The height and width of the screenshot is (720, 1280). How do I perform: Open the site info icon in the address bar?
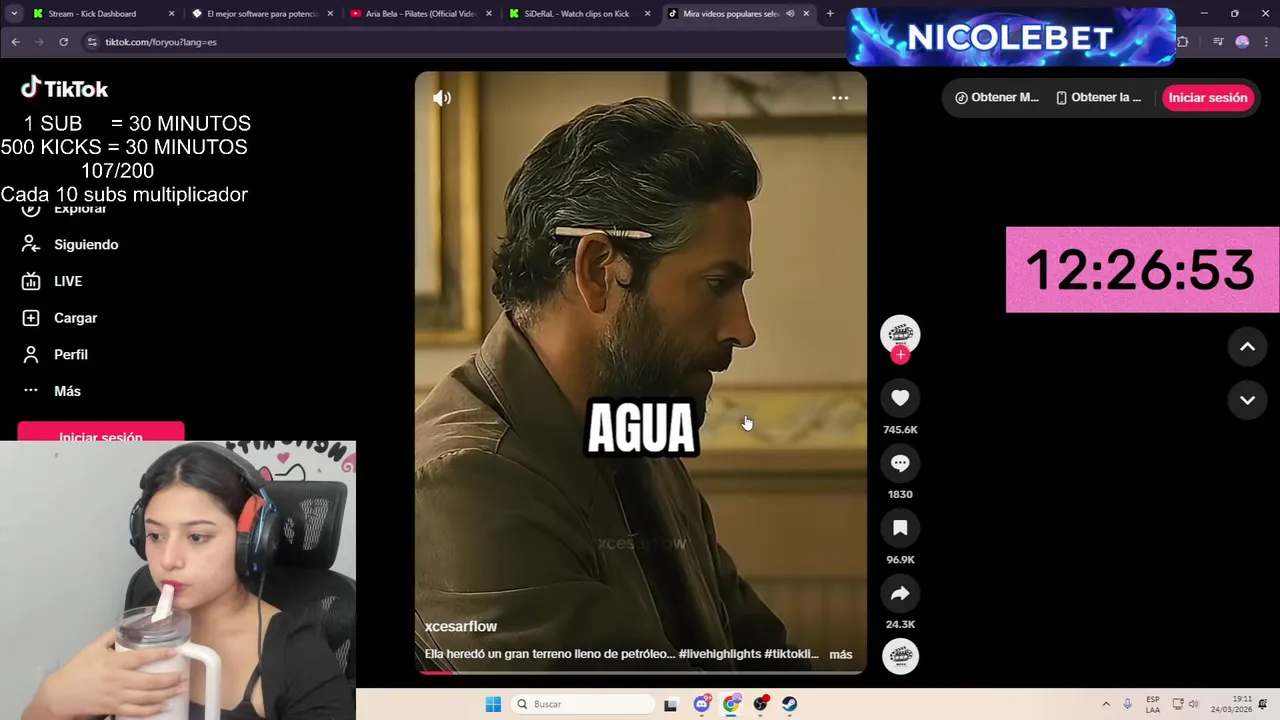(x=92, y=42)
